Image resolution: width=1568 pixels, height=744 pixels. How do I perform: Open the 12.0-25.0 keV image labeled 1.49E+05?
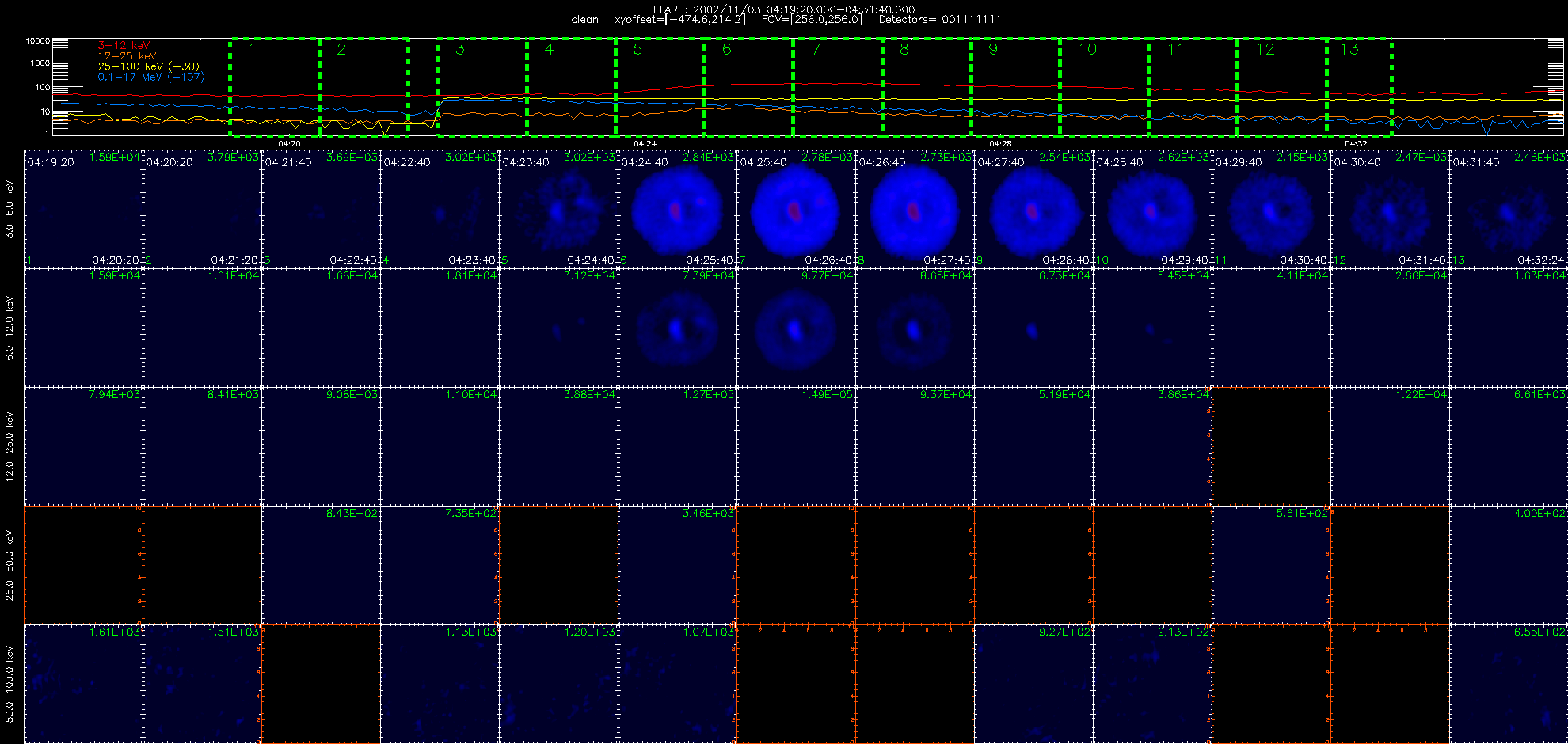click(x=796, y=446)
